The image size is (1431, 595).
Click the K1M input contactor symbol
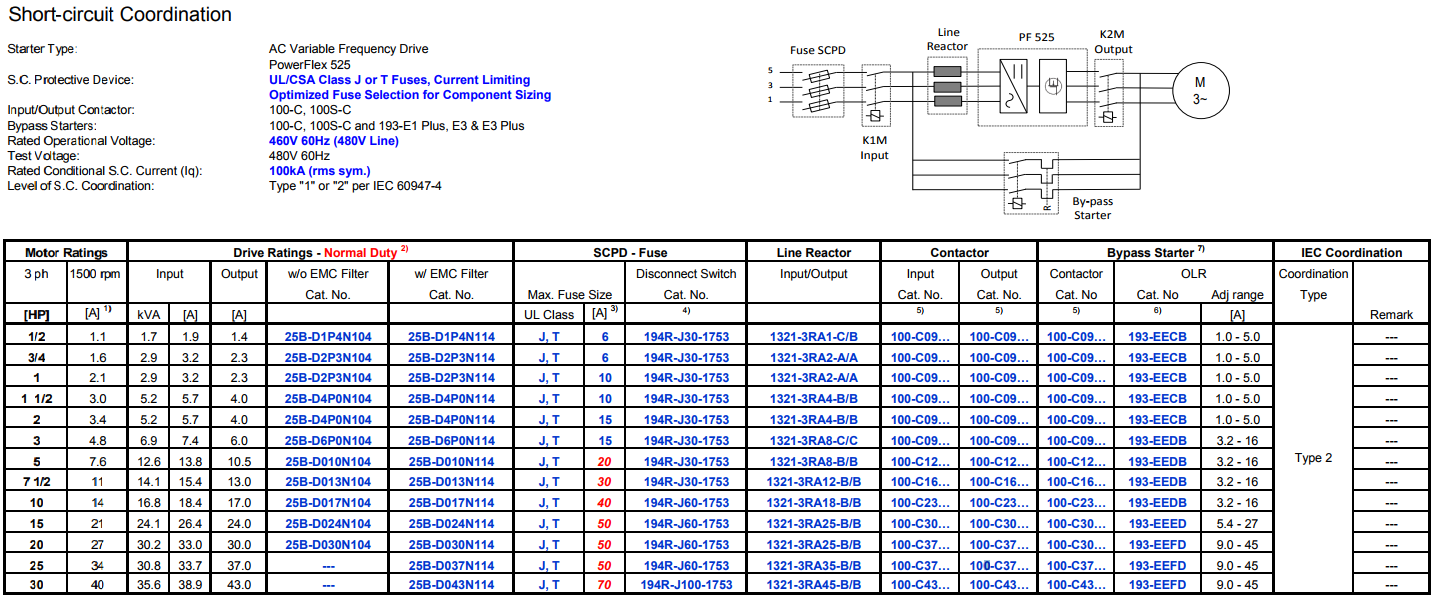(876, 96)
